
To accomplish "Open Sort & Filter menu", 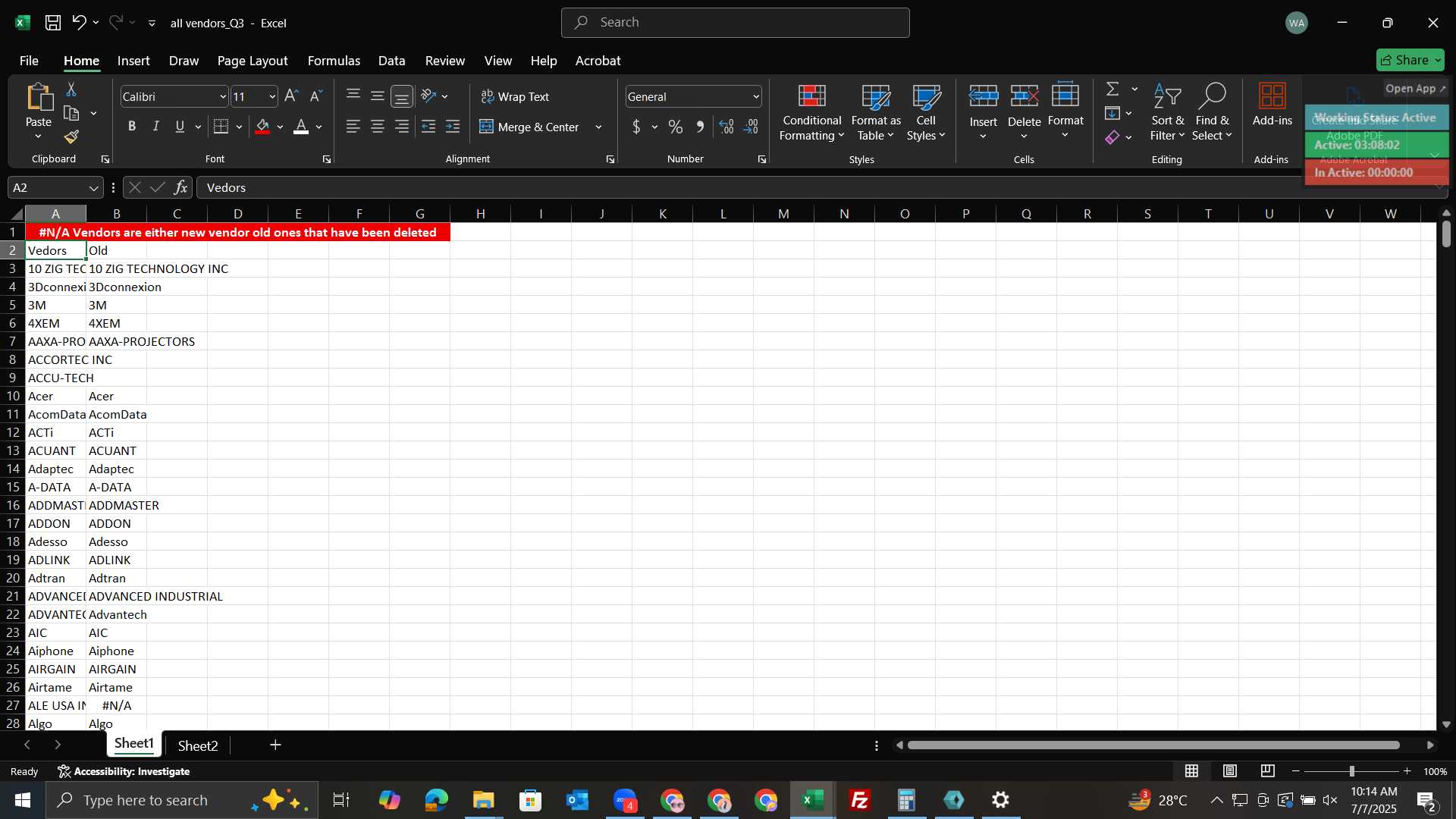I will point(1167,112).
